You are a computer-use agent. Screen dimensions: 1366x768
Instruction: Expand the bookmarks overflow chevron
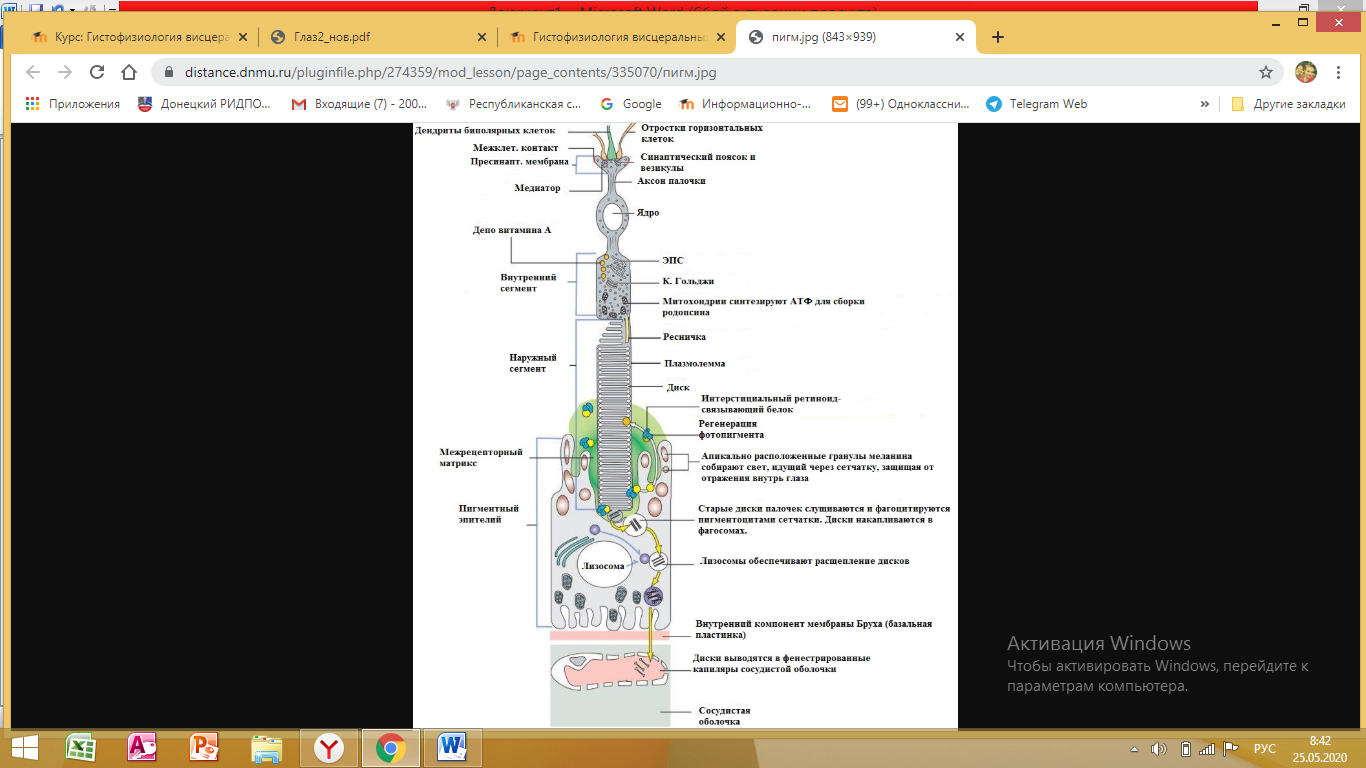[x=1205, y=104]
